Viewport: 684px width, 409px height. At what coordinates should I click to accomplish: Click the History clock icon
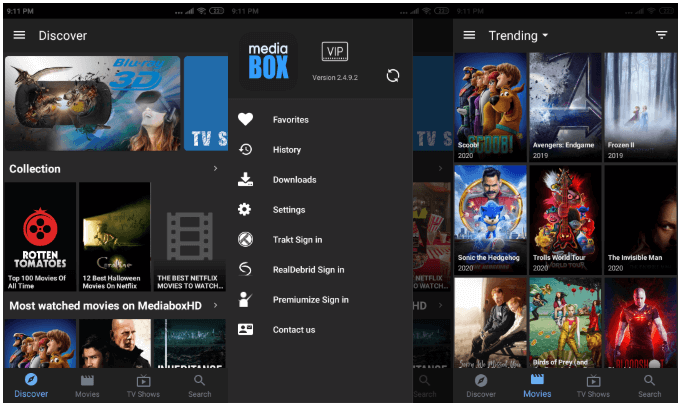pos(246,150)
